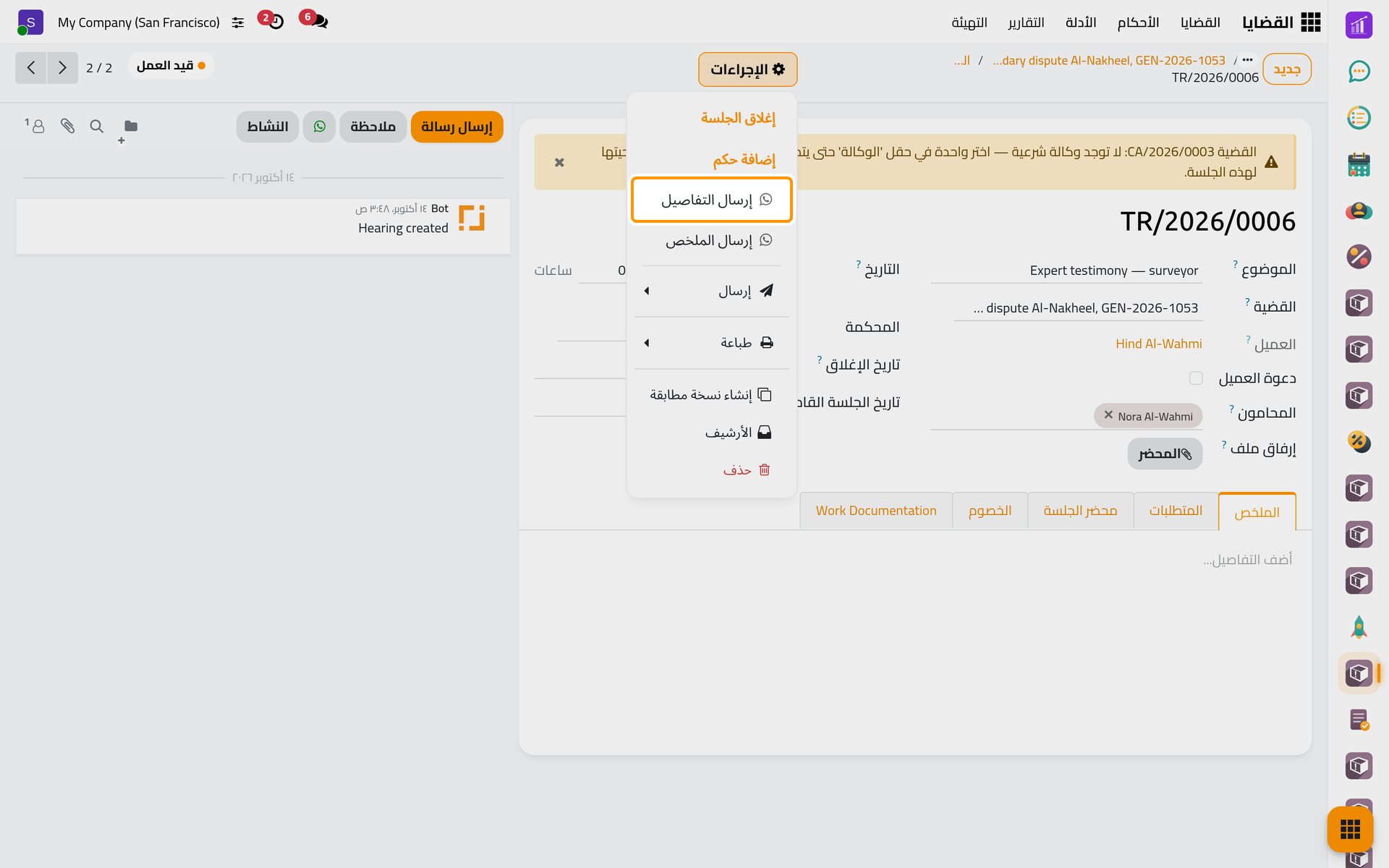Viewport: 1389px width, 868px height.
Task: Open the calendar app in sidebar
Action: 1359,164
